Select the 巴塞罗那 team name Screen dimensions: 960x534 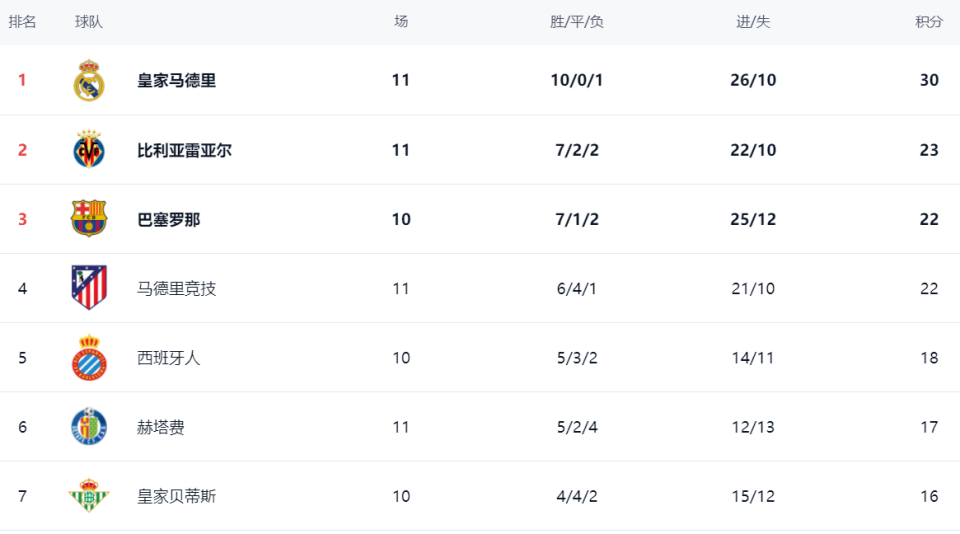click(169, 219)
